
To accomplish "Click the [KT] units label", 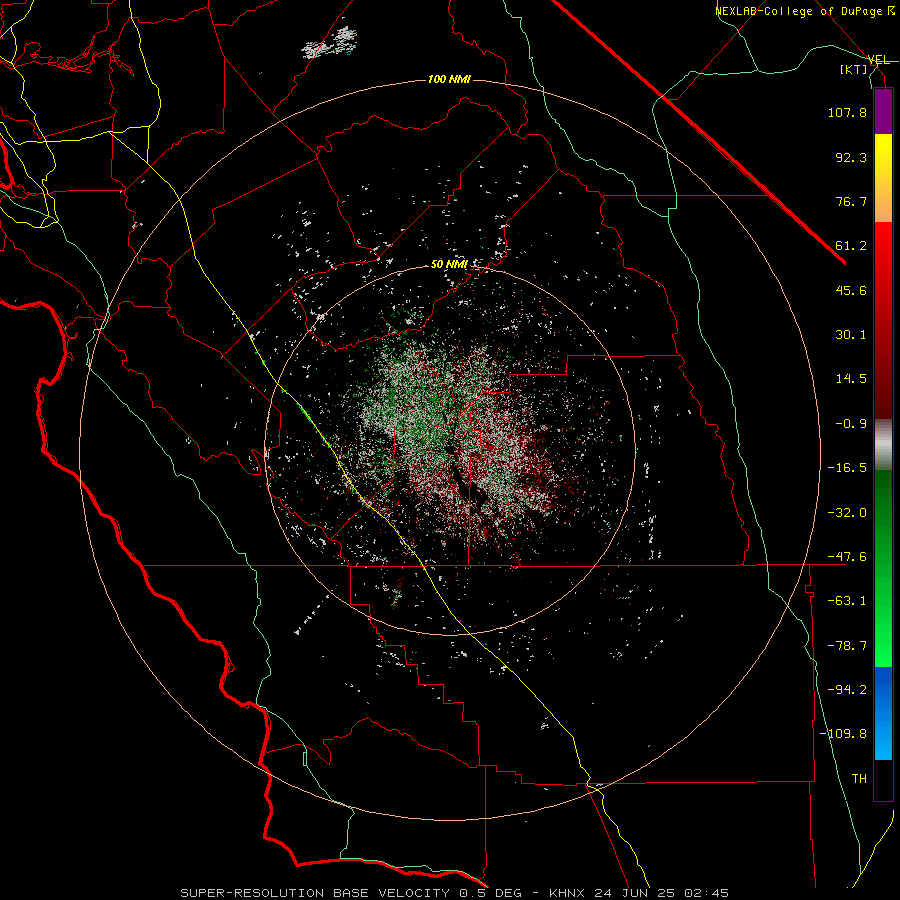I will [854, 69].
